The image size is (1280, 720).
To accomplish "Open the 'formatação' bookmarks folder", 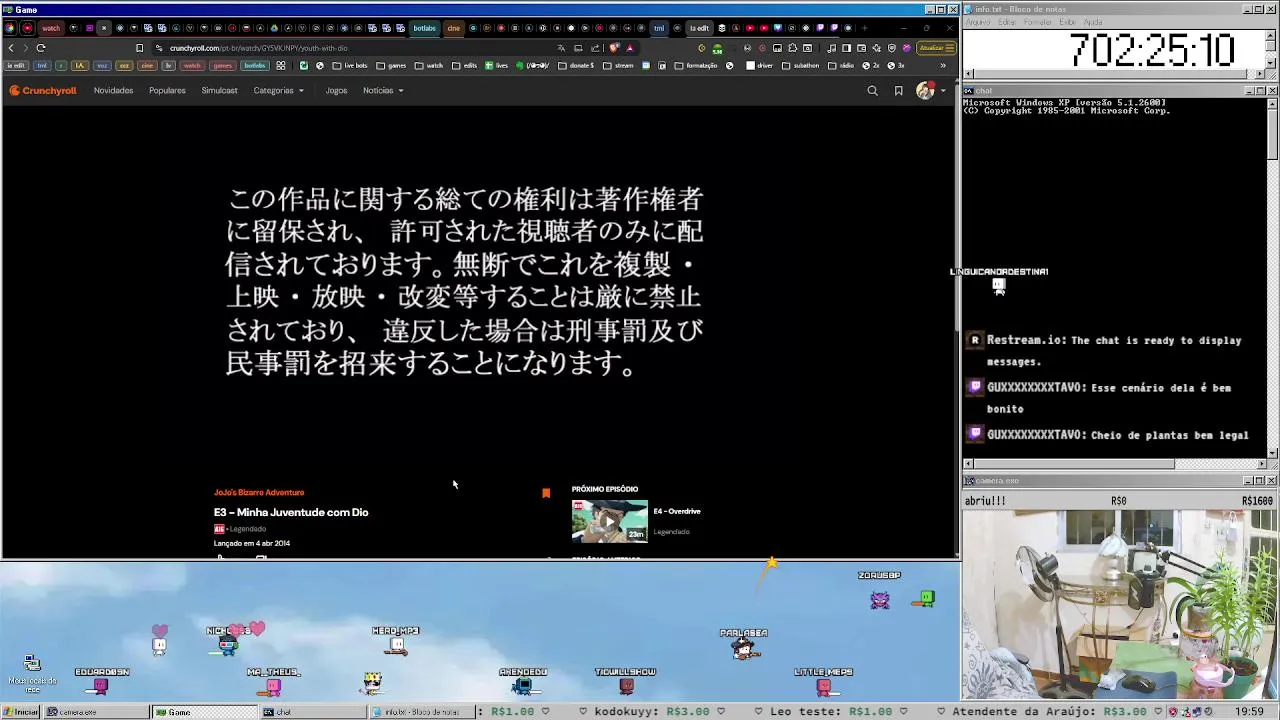I will pyautogui.click(x=696, y=66).
